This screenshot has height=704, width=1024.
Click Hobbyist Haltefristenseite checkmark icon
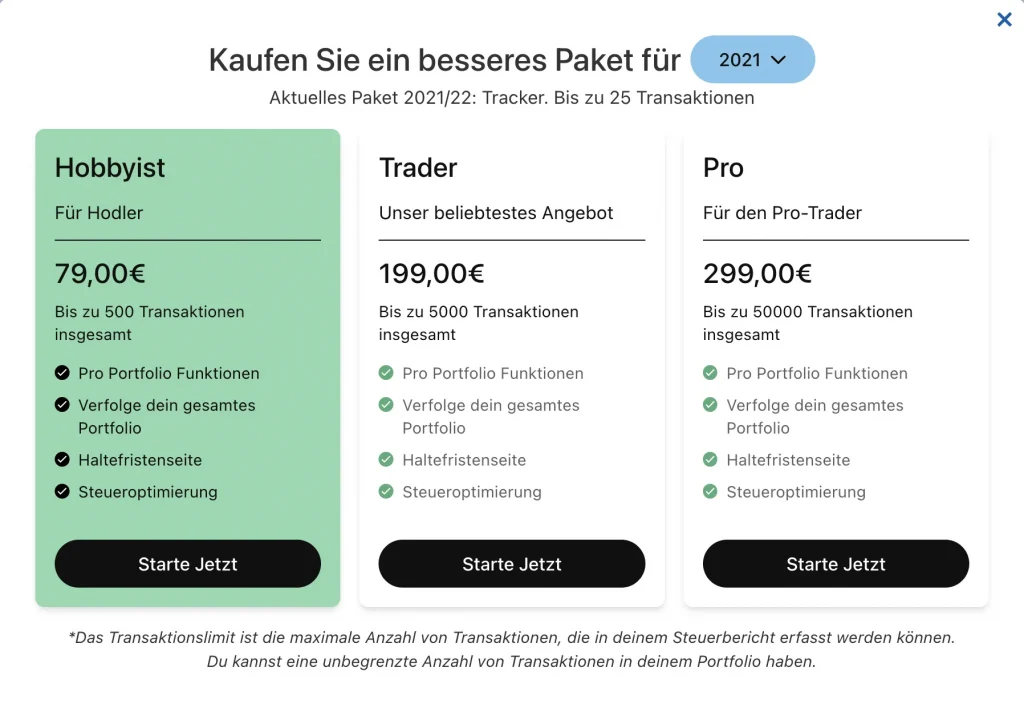[62, 460]
